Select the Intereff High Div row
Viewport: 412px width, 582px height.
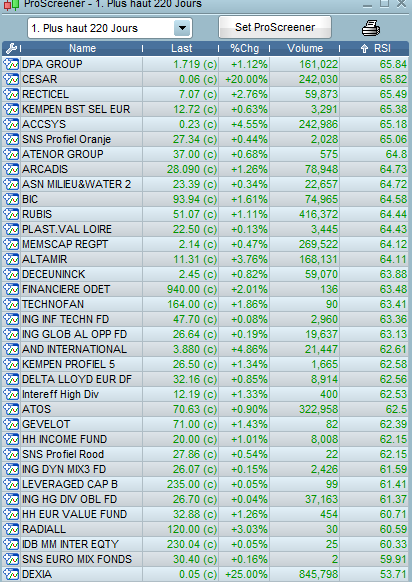tap(205, 394)
